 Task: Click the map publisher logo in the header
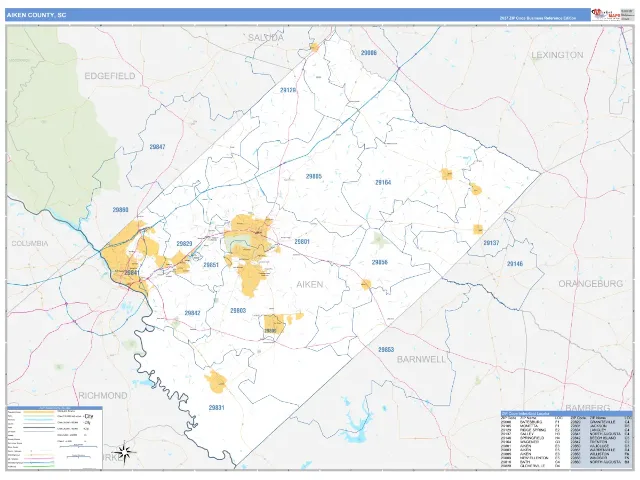605,15
